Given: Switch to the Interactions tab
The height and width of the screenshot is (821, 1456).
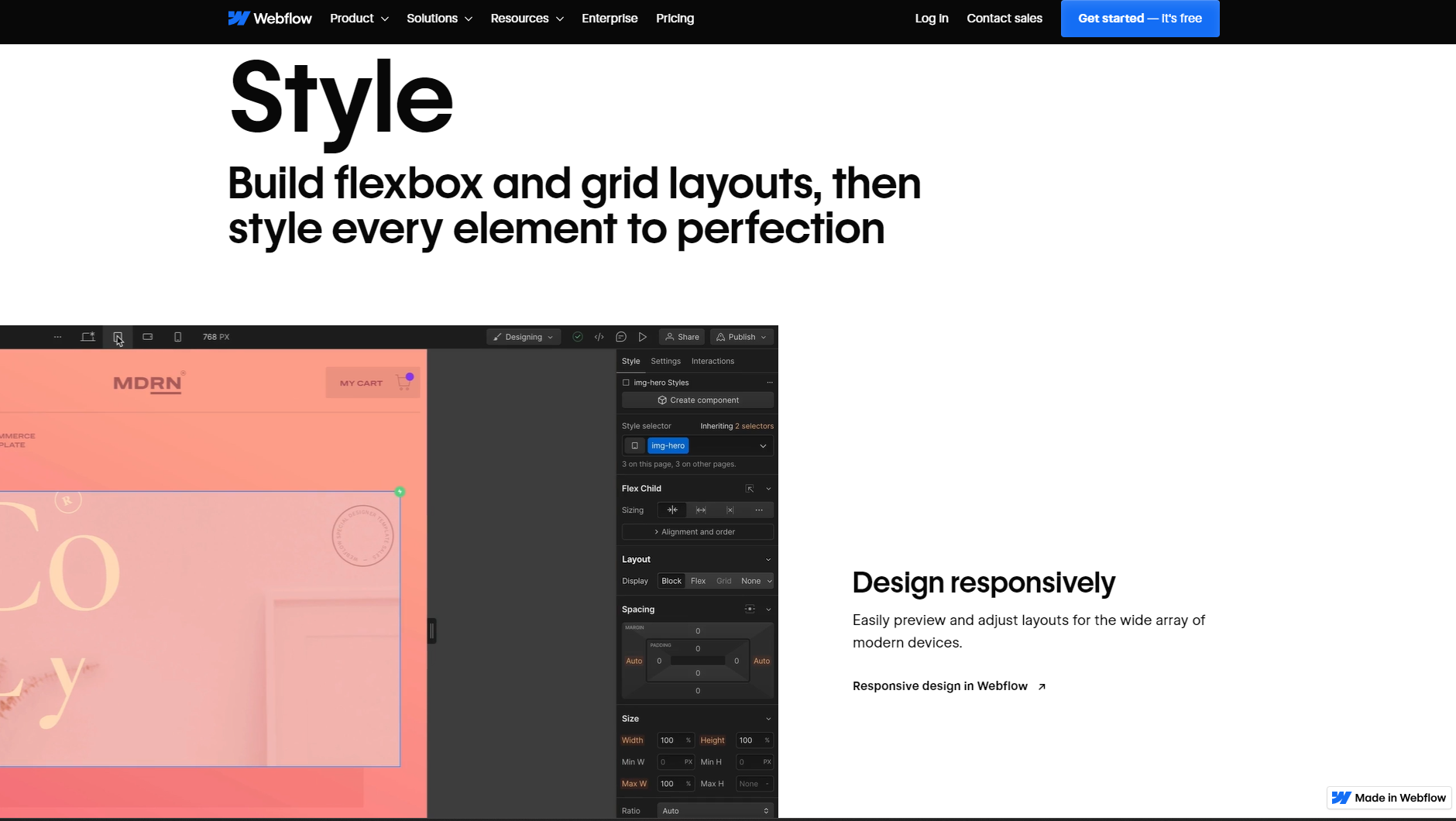Looking at the screenshot, I should [712, 361].
